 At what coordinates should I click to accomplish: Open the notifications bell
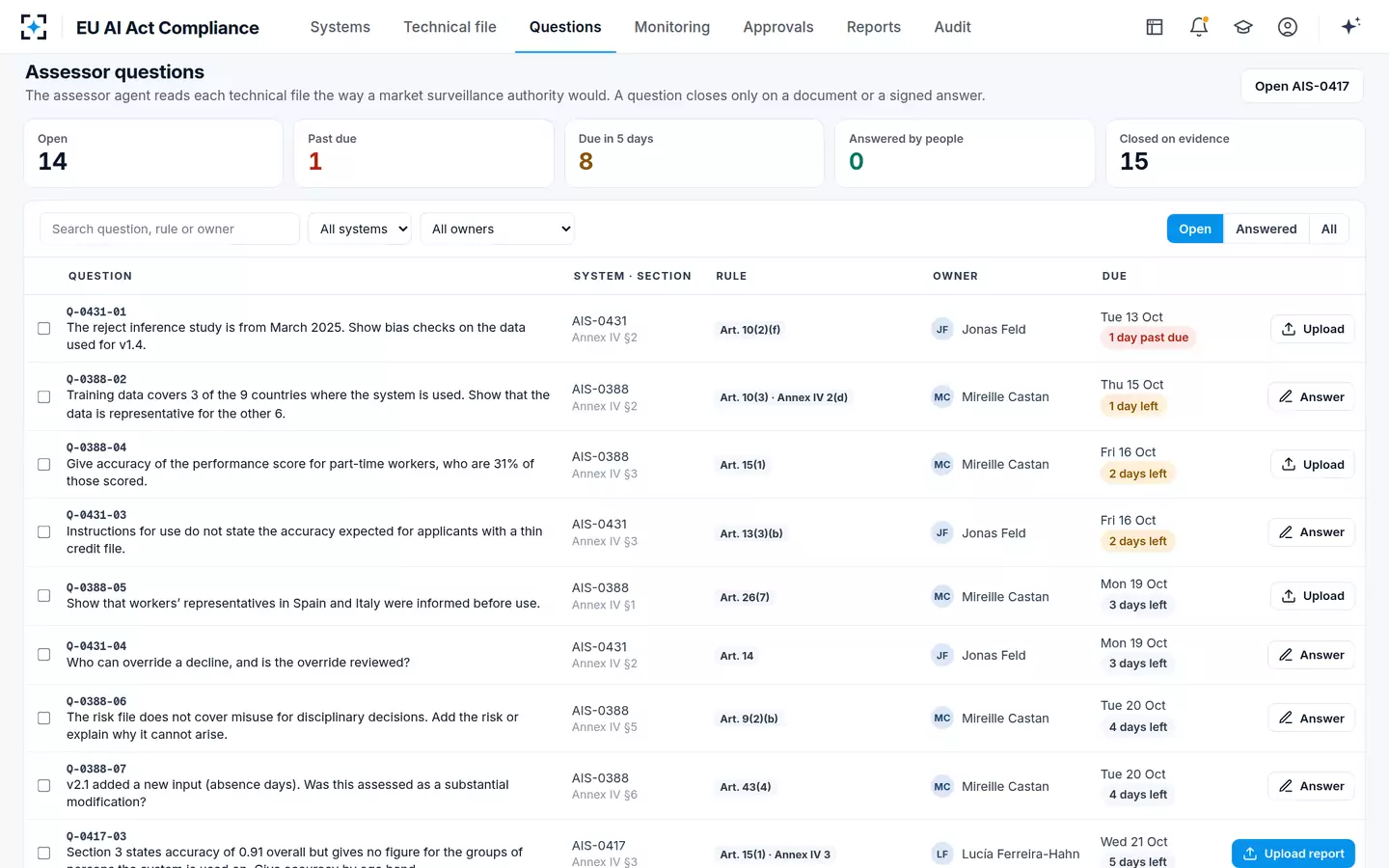click(x=1199, y=27)
